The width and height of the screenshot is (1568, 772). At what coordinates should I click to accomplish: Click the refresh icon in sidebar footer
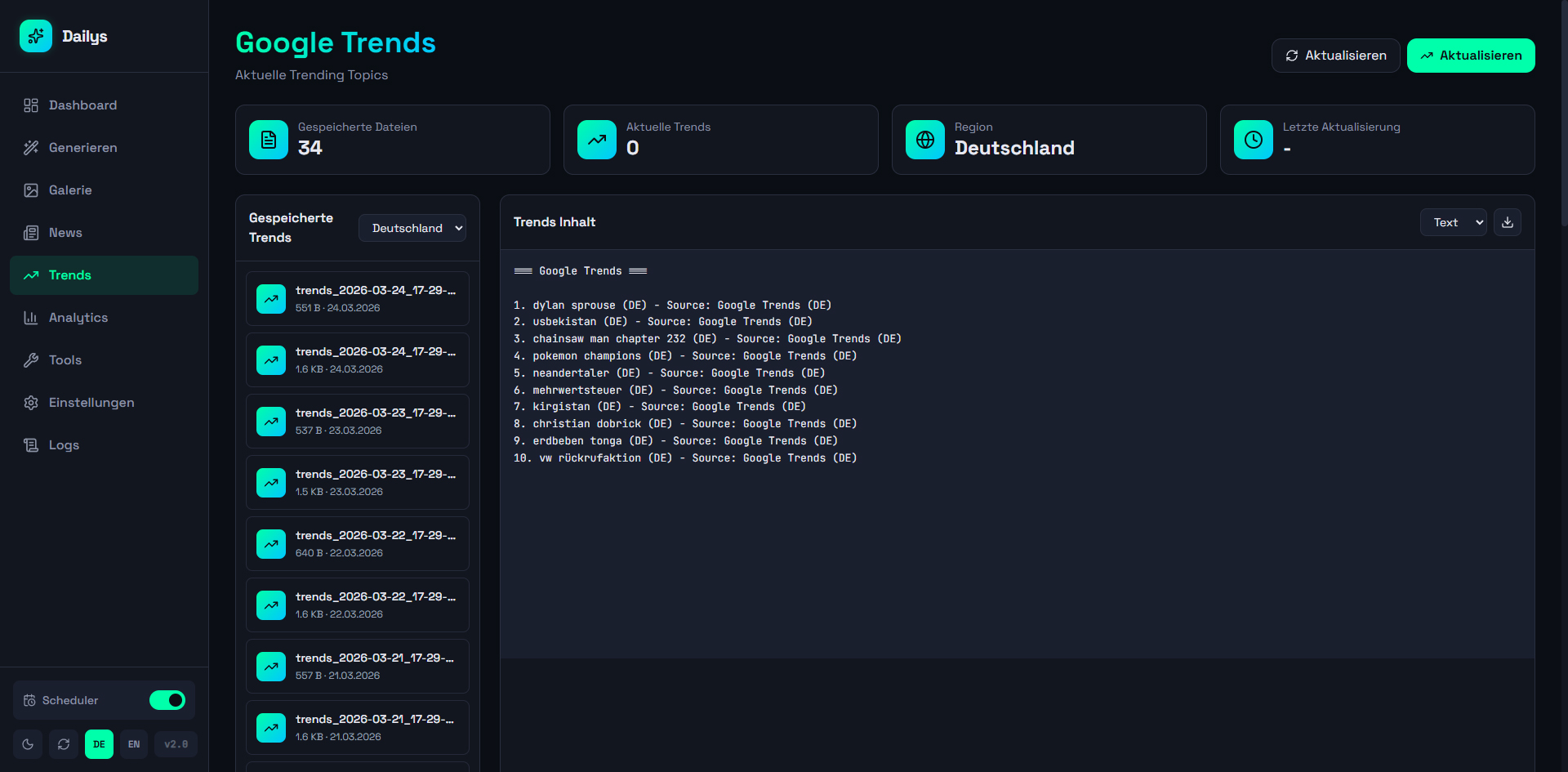(x=64, y=744)
